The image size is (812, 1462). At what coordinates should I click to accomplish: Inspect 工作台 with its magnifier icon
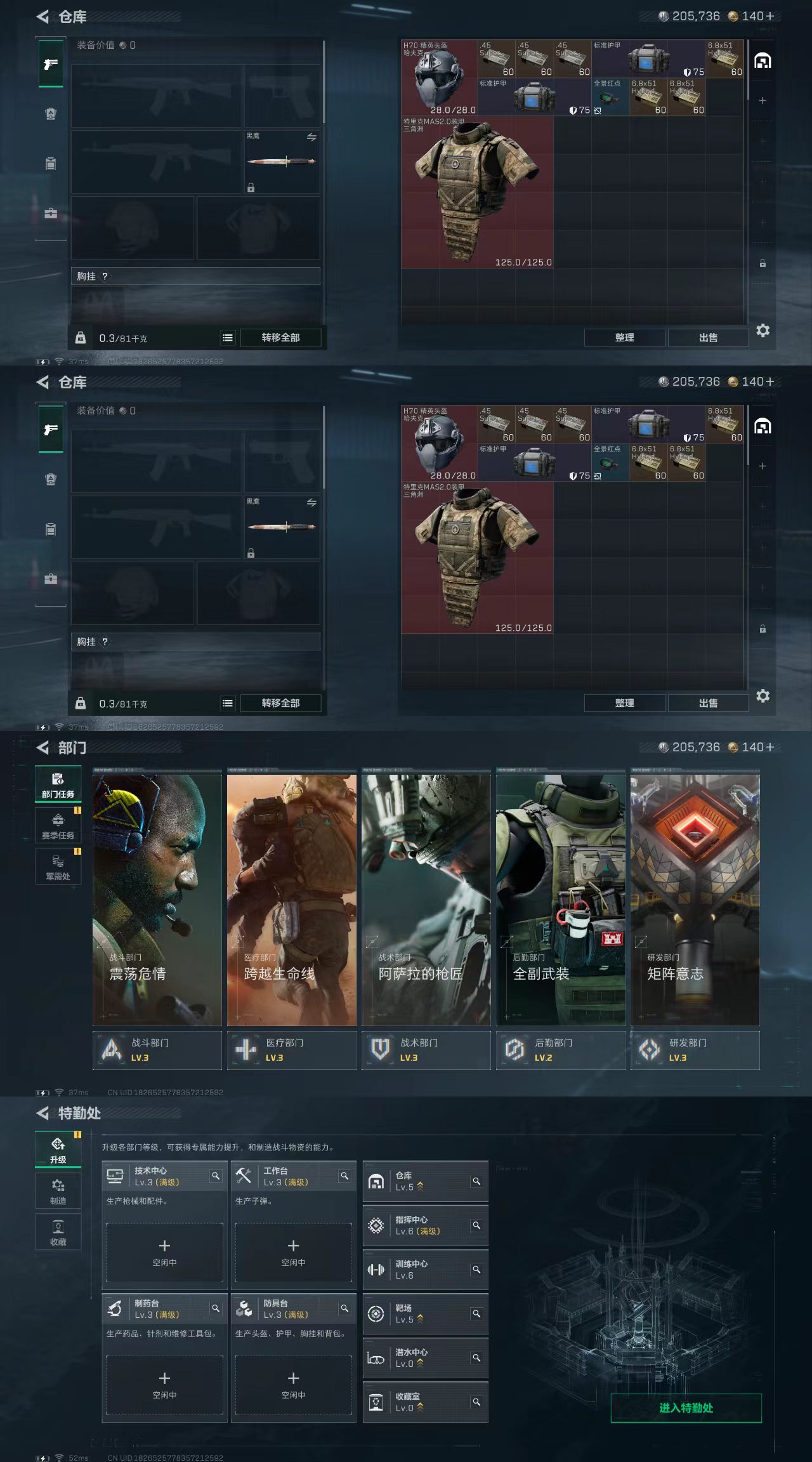344,1176
